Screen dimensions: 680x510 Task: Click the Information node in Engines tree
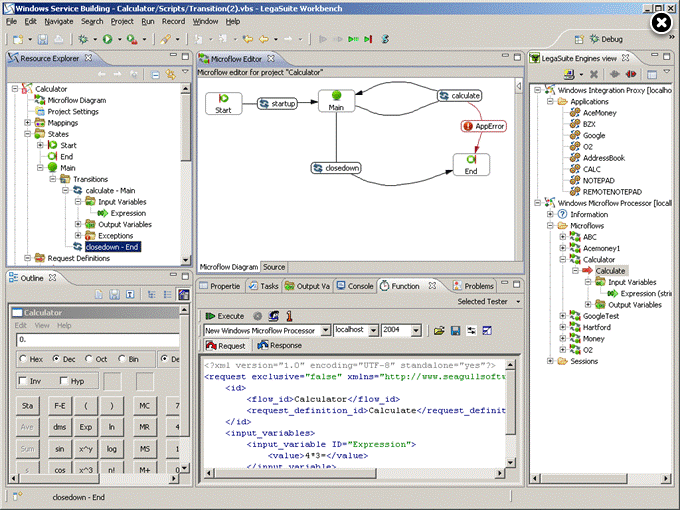click(x=589, y=214)
